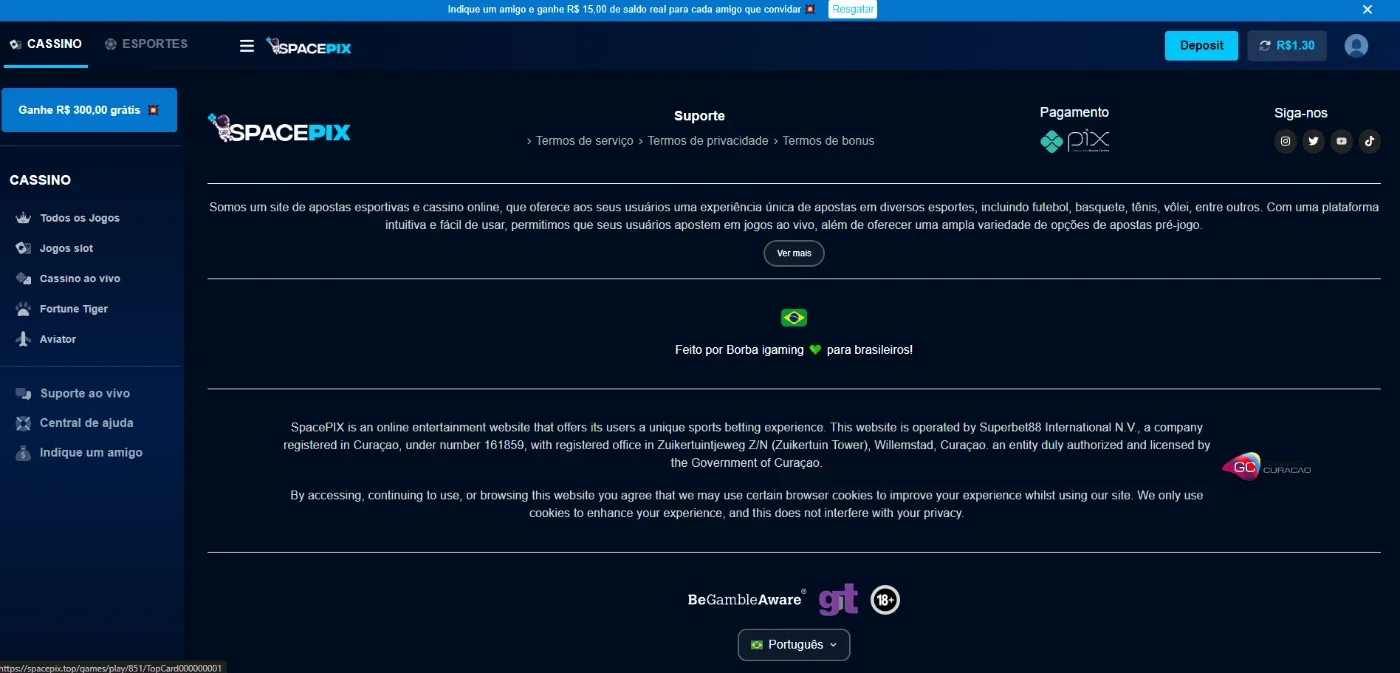Click 'Feito por Borba igaming' text
This screenshot has height=673, width=1400.
tap(739, 350)
